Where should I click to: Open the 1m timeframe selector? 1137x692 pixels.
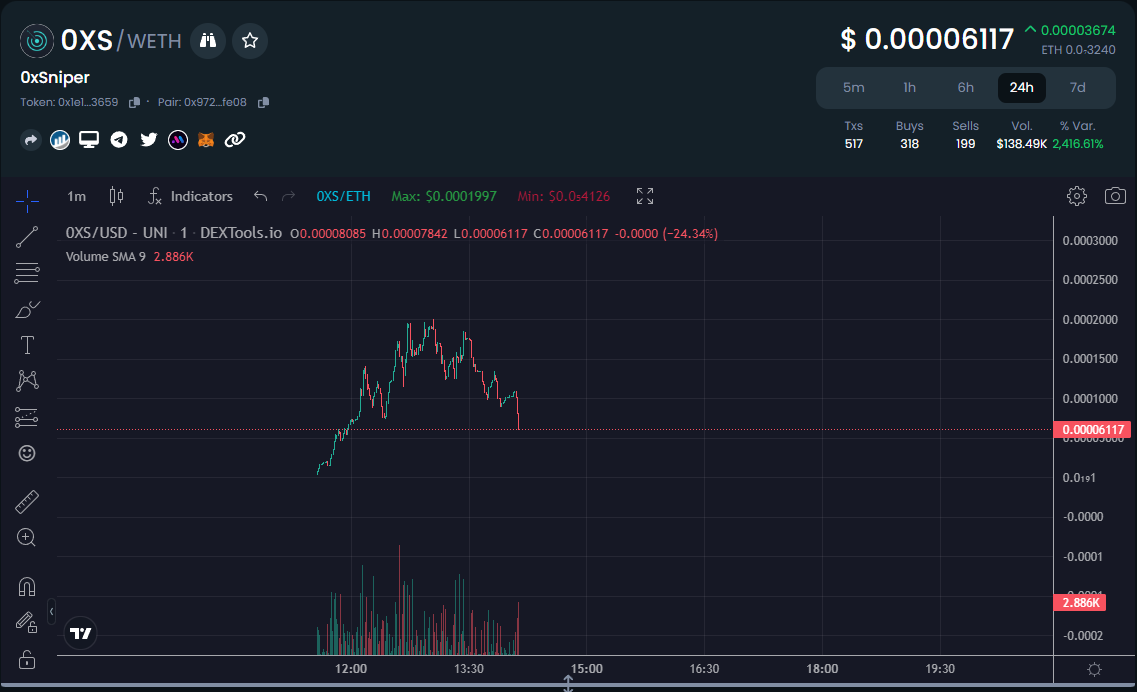click(x=76, y=196)
